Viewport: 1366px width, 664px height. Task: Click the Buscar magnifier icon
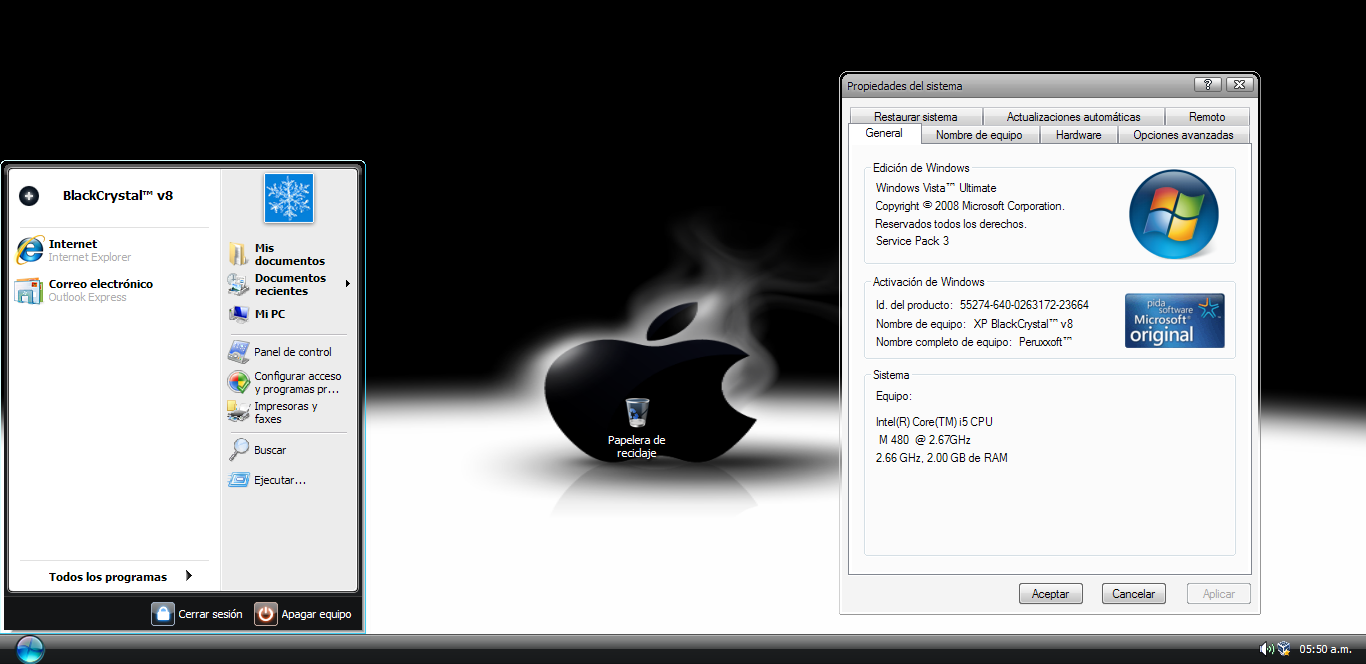238,450
